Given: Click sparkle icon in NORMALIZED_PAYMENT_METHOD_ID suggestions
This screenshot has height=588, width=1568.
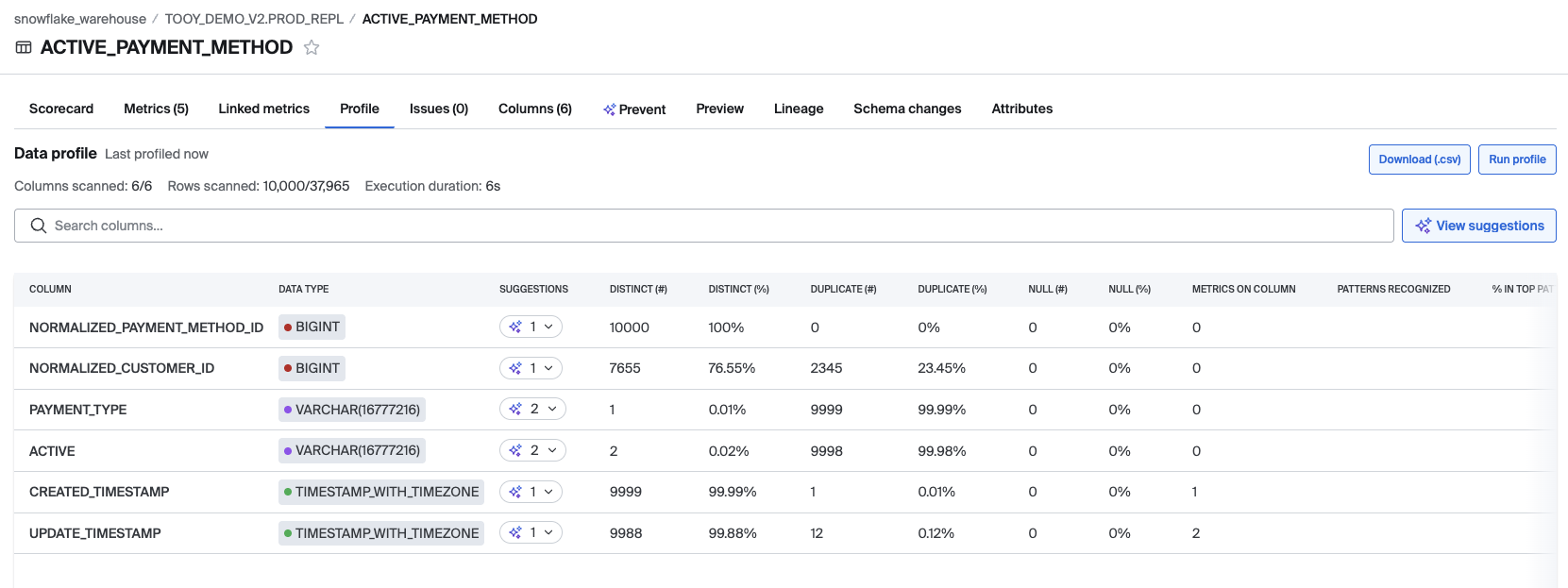Looking at the screenshot, I should (x=515, y=327).
